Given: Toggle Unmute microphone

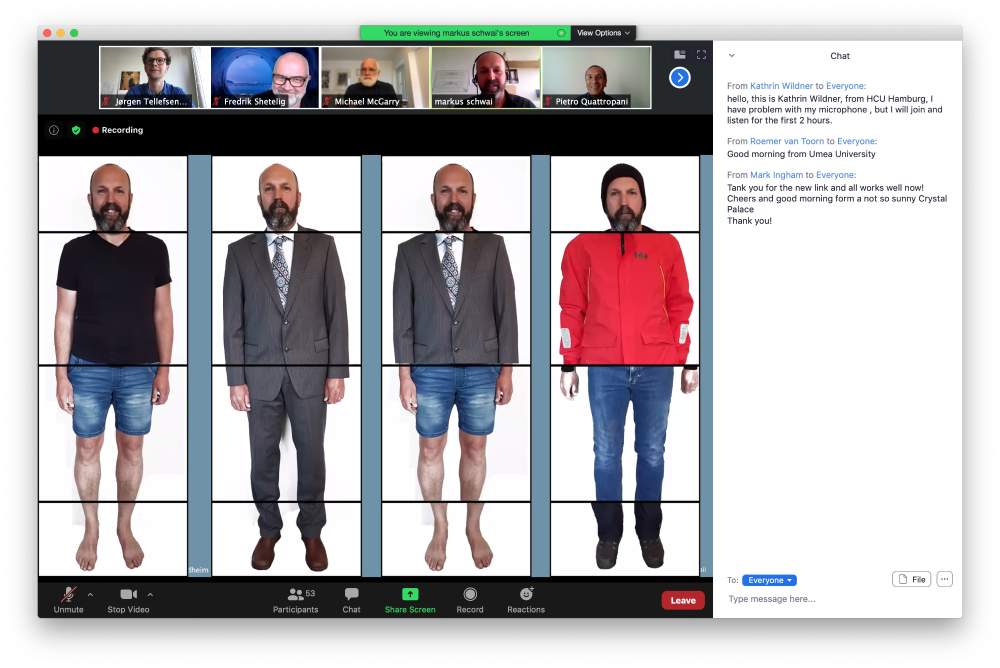Looking at the screenshot, I should [x=68, y=594].
